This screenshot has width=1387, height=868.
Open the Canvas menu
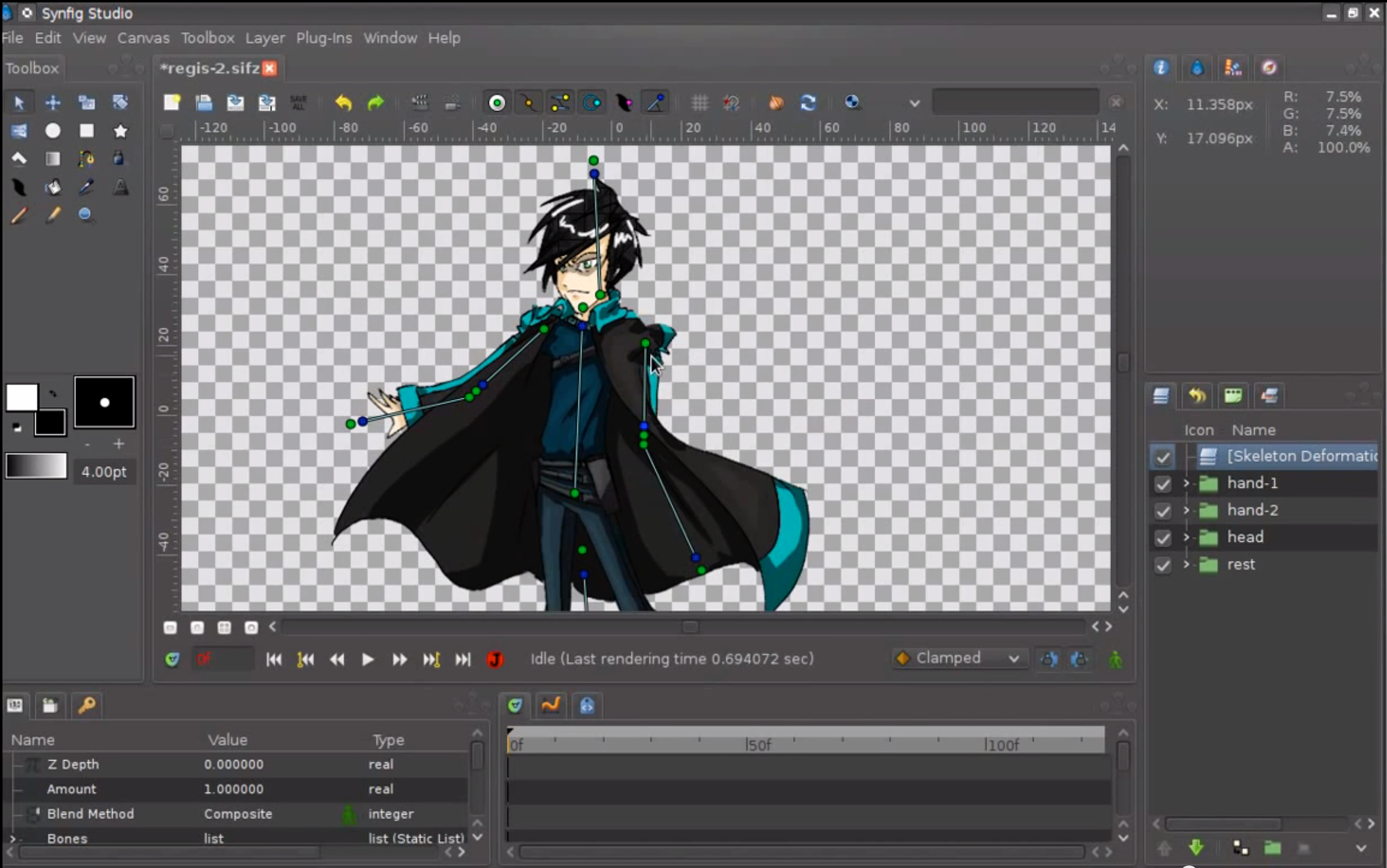144,38
